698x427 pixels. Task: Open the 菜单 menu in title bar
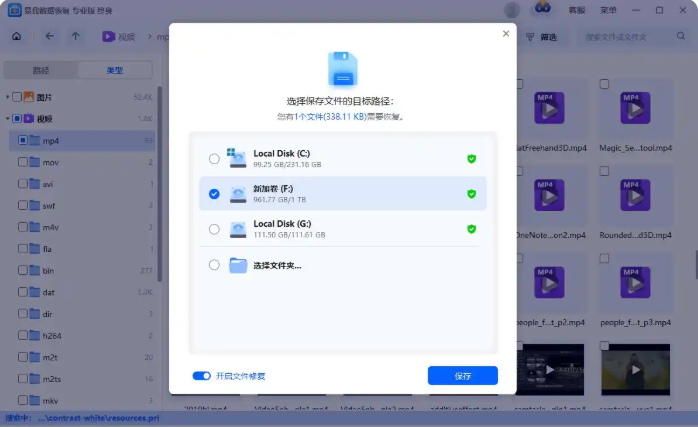(608, 10)
